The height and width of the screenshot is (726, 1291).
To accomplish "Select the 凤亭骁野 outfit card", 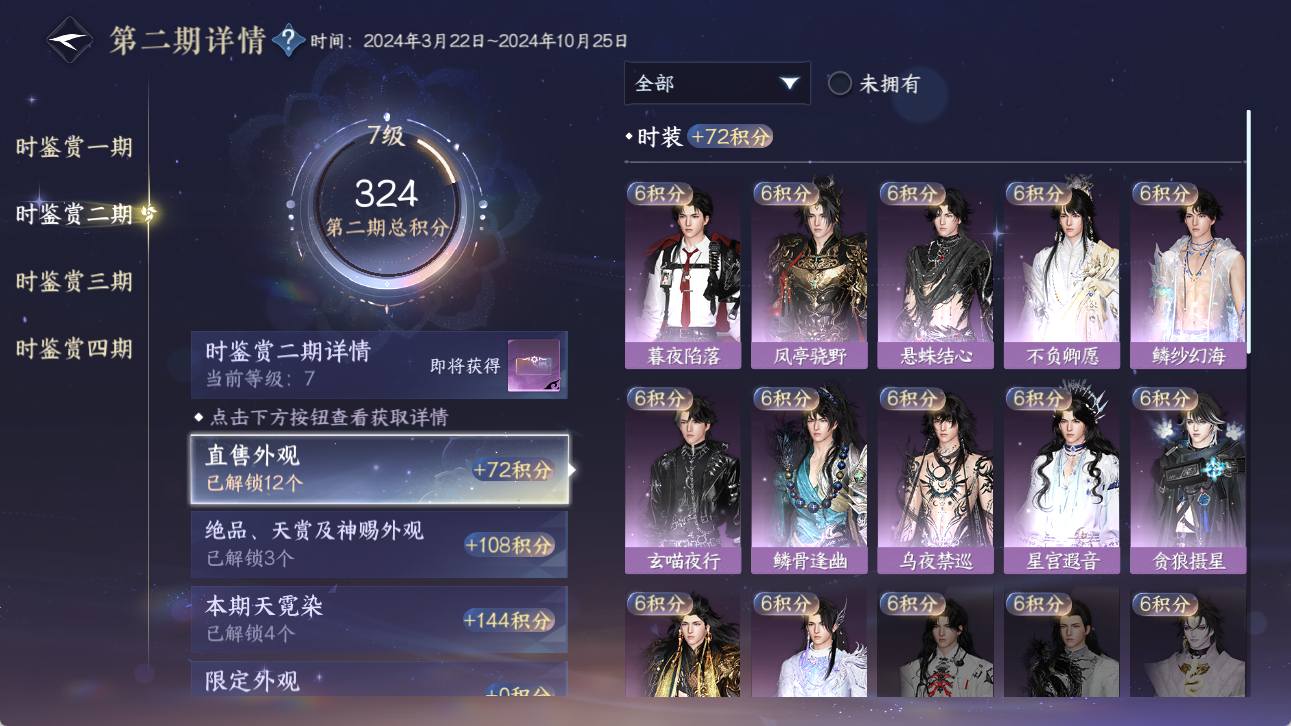I will tap(809, 275).
